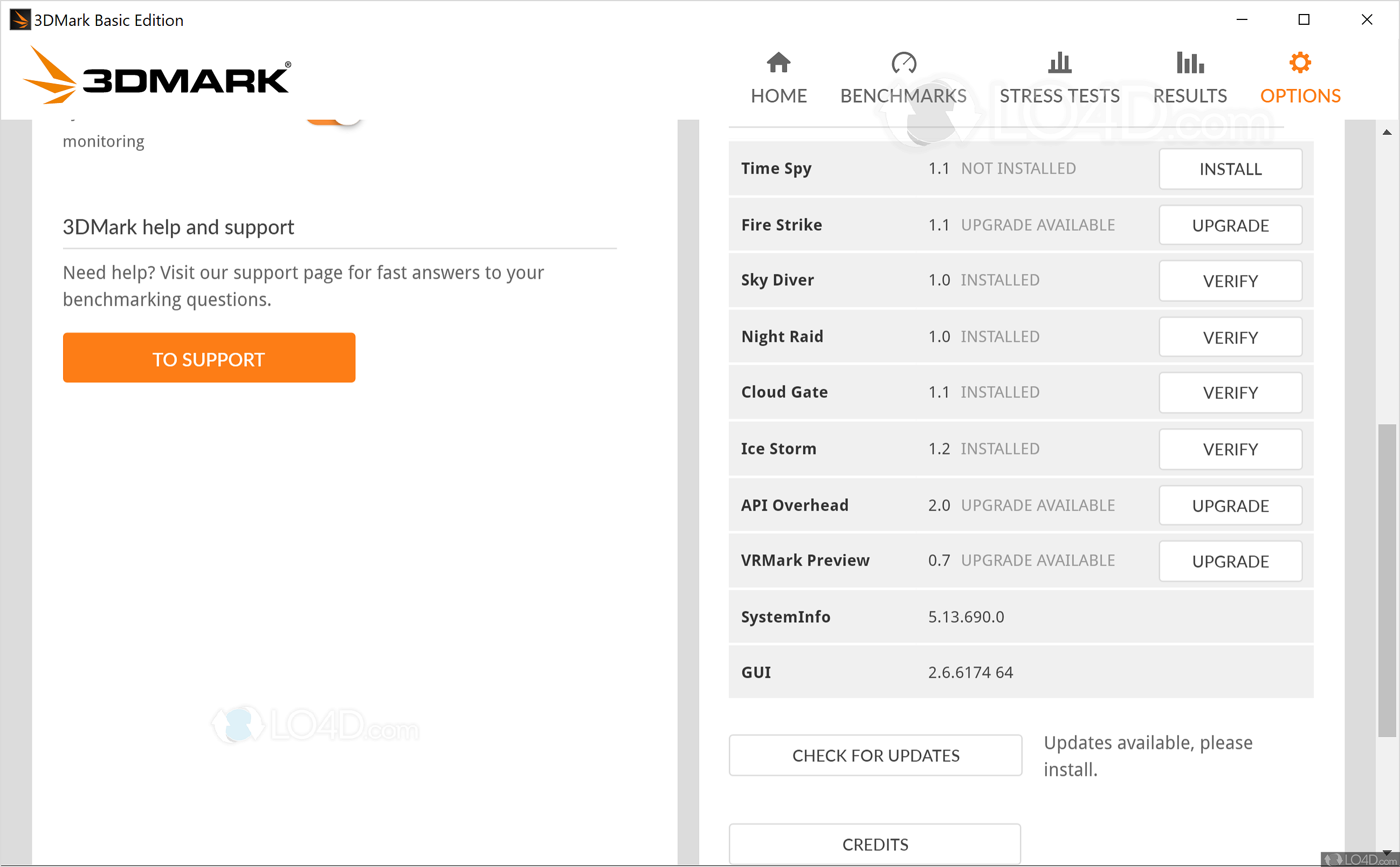Screen dimensions: 1400x867
Task: Click TO SUPPORT for help
Action: point(209,358)
